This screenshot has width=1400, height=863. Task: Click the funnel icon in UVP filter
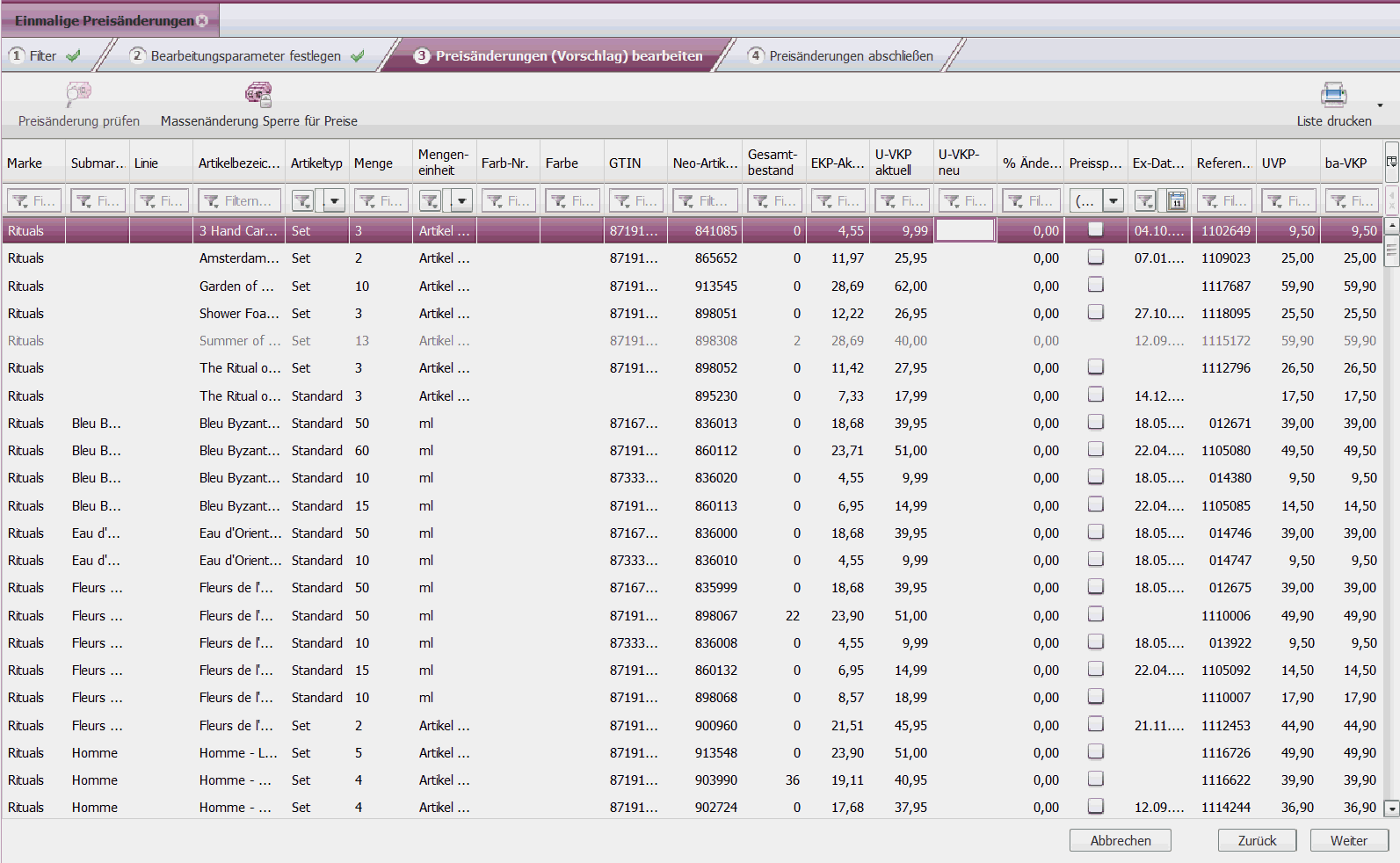tap(1274, 201)
